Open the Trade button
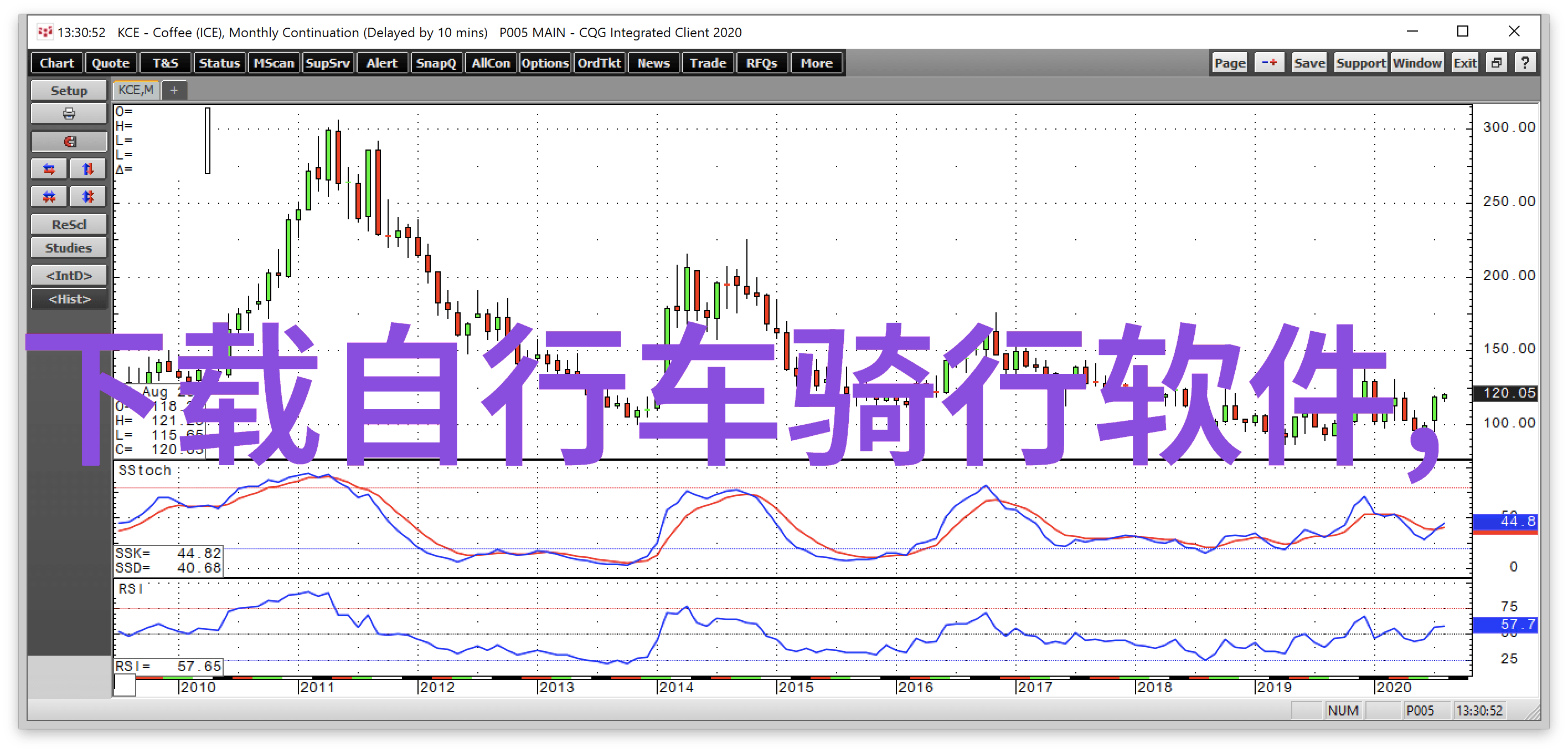Viewport: 1568px width, 752px height. click(x=708, y=63)
